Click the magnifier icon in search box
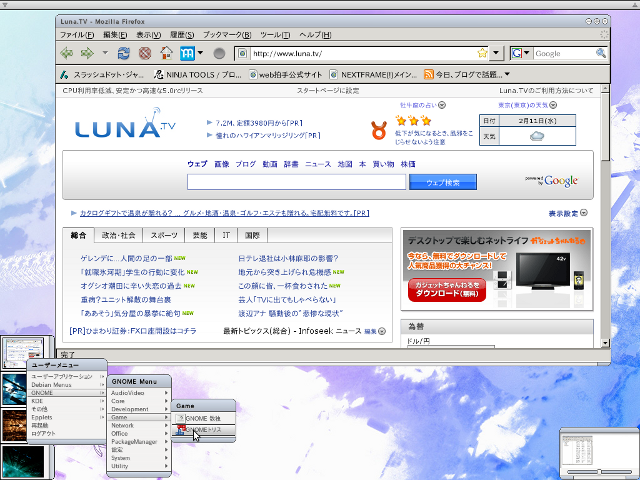Viewport: 640px width, 480px height. point(601,53)
